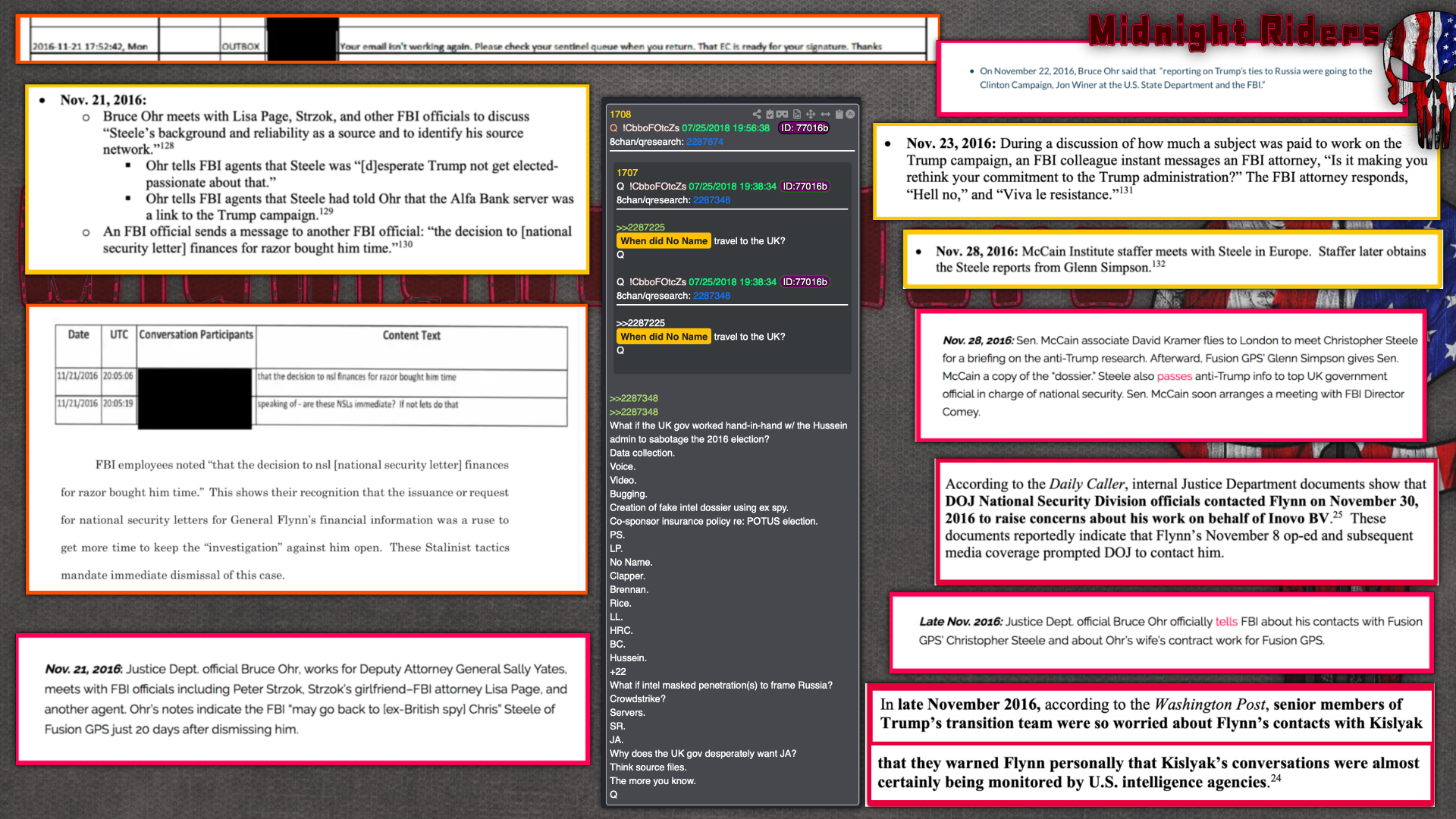The width and height of the screenshot is (1456, 819).
Task: Click the plain clipboard copy icon
Action: coord(839,114)
